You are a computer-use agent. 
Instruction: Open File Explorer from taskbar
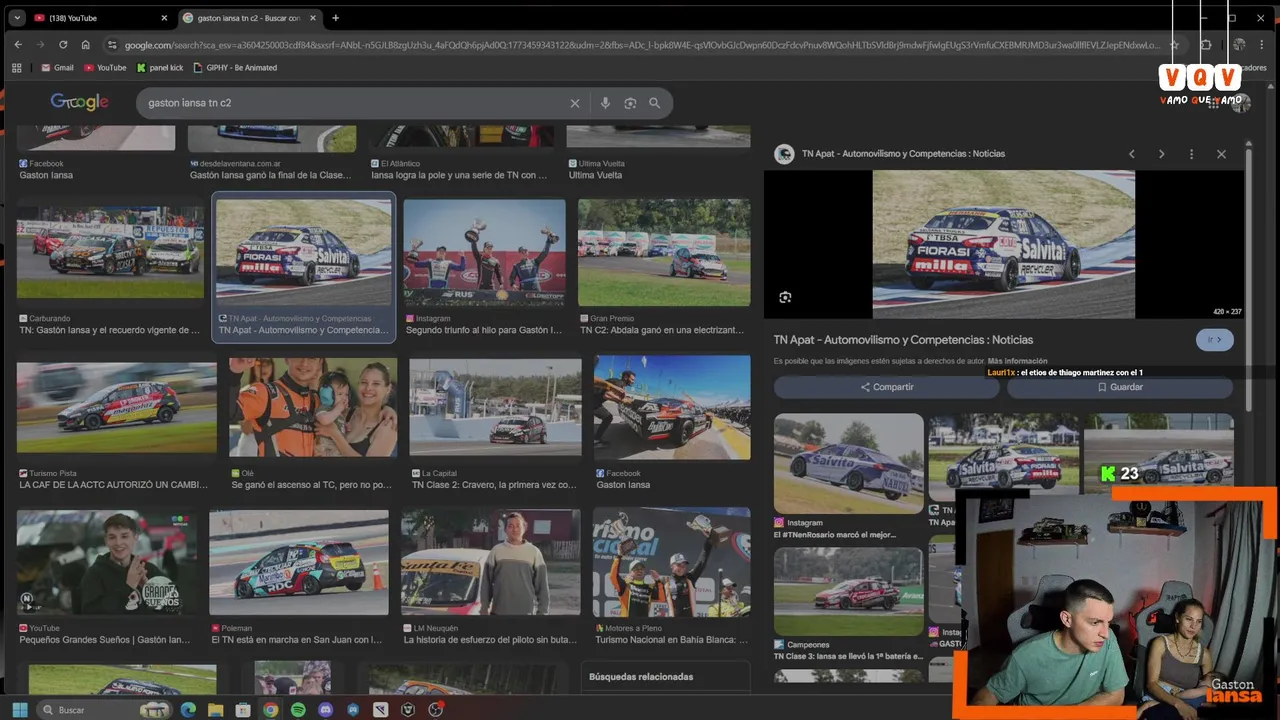coord(215,709)
